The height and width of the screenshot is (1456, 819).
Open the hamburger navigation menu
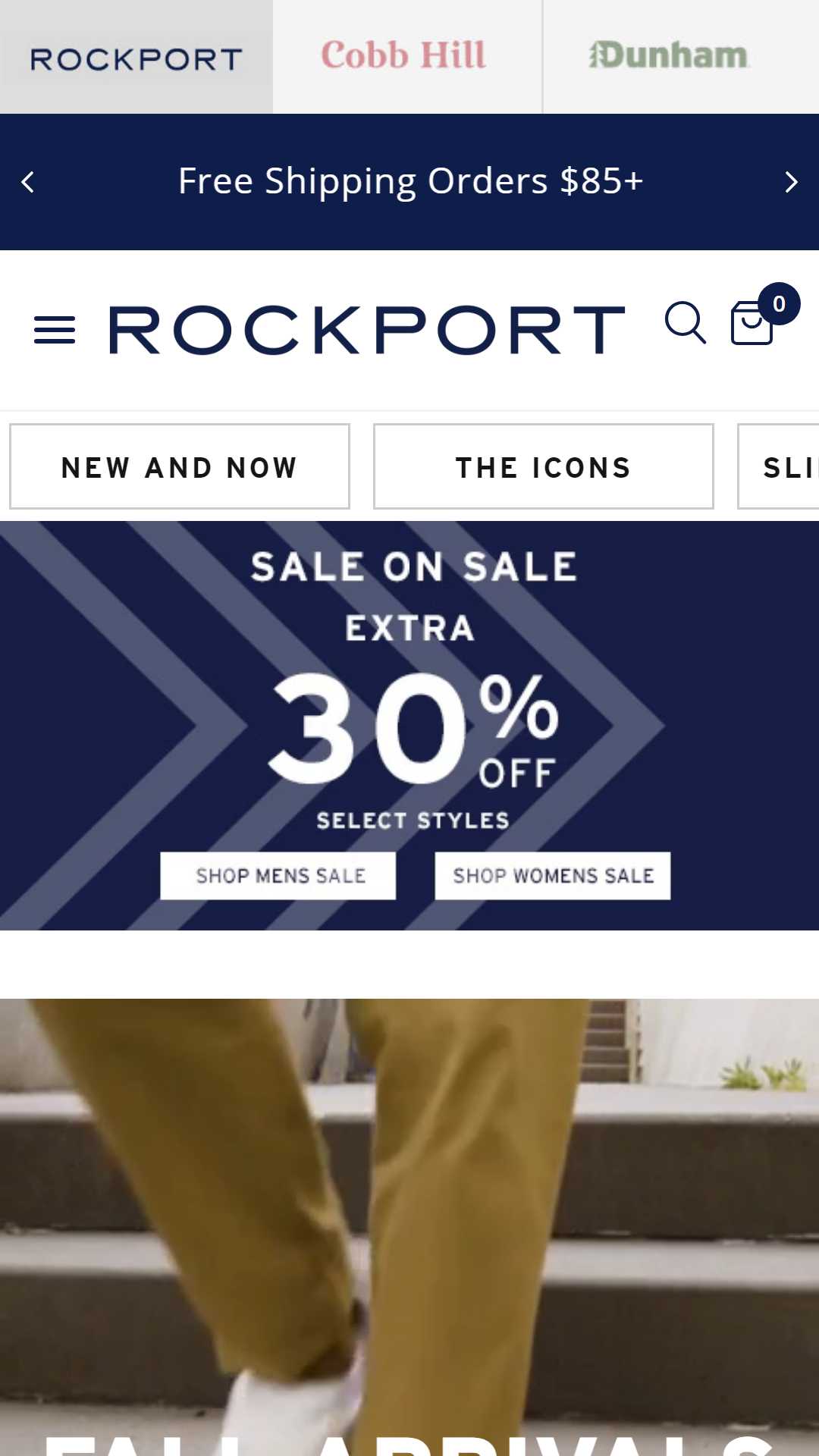[x=55, y=330]
